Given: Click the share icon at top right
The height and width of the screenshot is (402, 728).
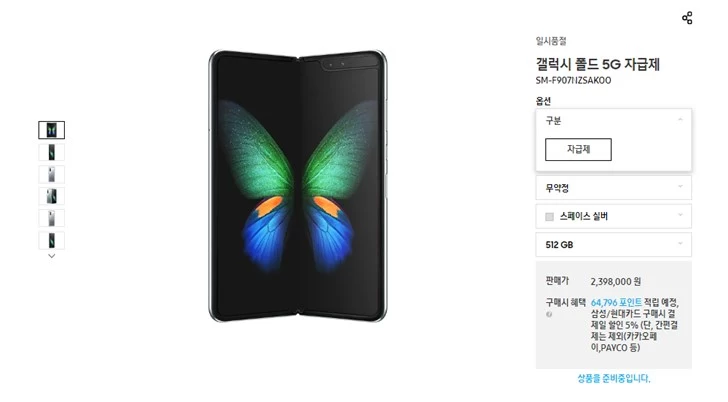Looking at the screenshot, I should [x=687, y=18].
